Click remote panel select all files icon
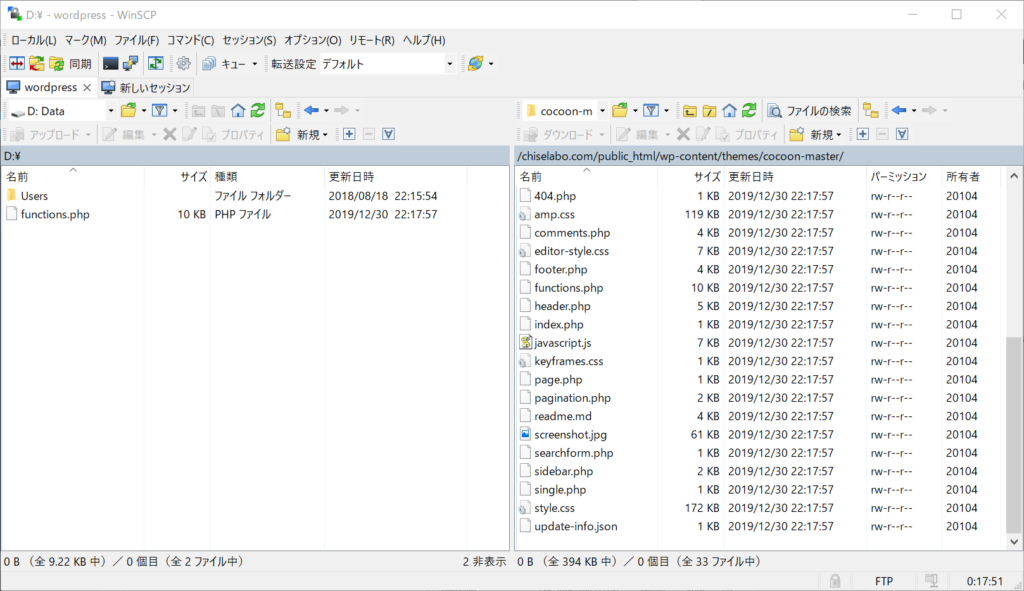The image size is (1024, 591). (x=902, y=134)
